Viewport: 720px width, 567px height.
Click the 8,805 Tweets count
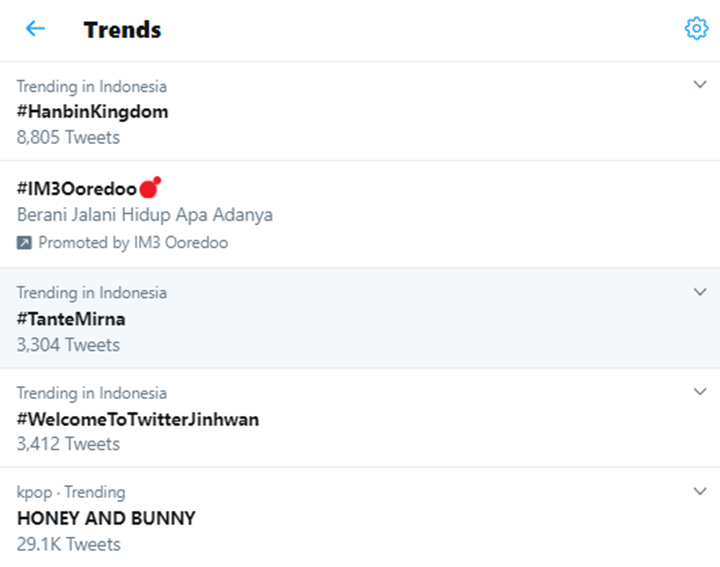point(68,137)
